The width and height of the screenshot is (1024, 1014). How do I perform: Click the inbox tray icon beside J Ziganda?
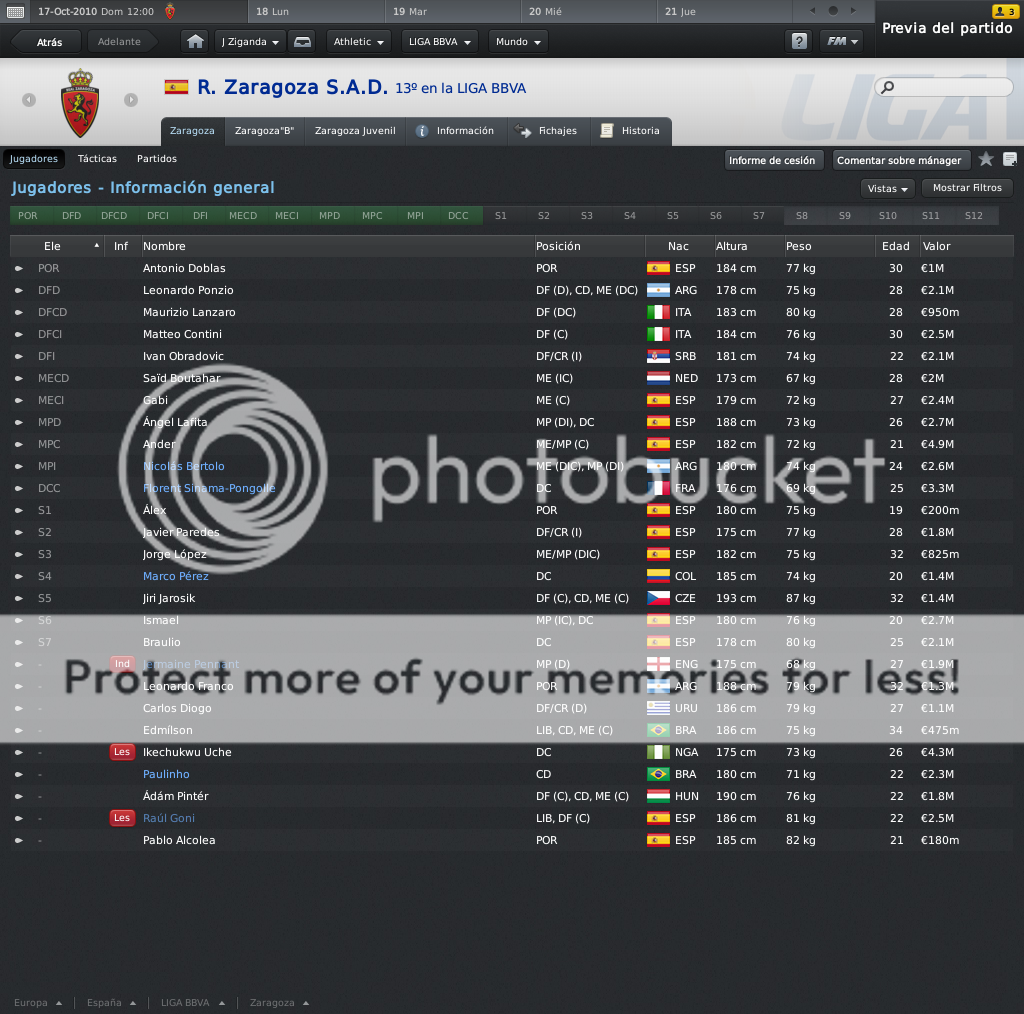(302, 42)
